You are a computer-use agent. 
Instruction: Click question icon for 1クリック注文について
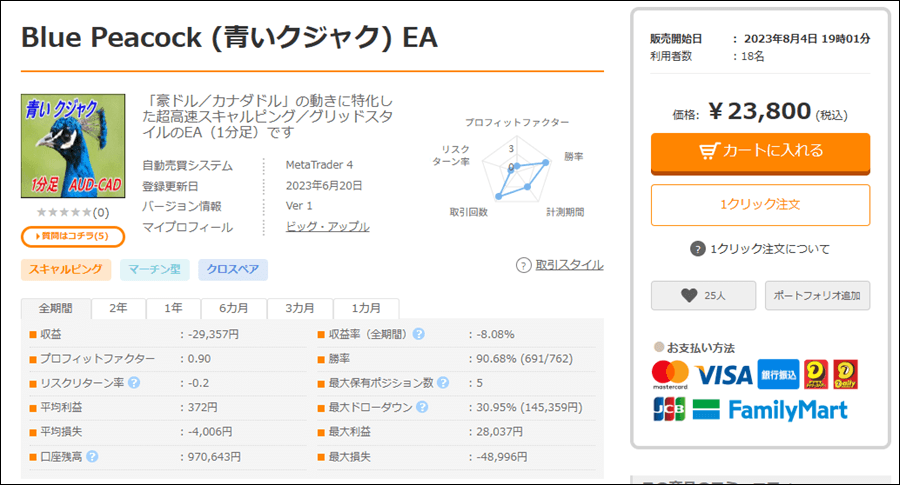pyautogui.click(x=697, y=249)
